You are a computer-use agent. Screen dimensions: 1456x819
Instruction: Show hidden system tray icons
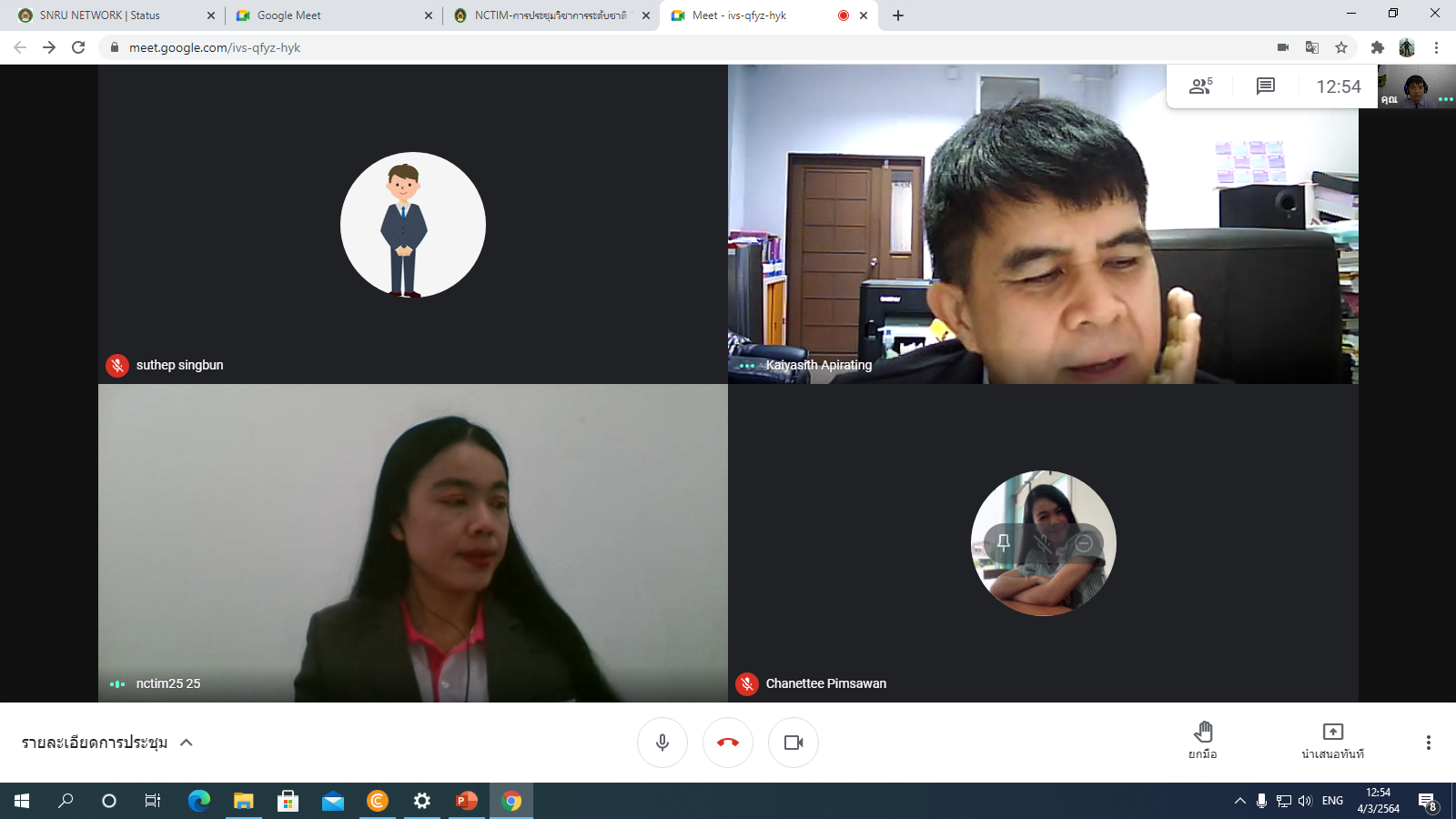[1239, 801]
